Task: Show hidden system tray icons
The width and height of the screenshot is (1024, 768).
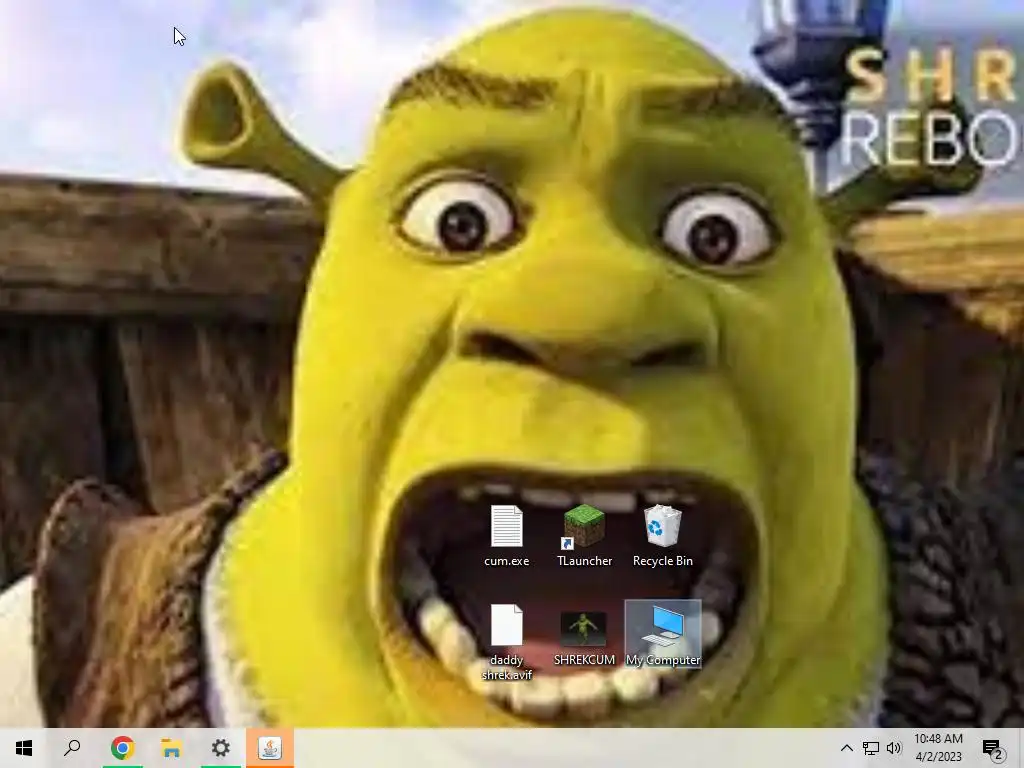Action: 846,748
